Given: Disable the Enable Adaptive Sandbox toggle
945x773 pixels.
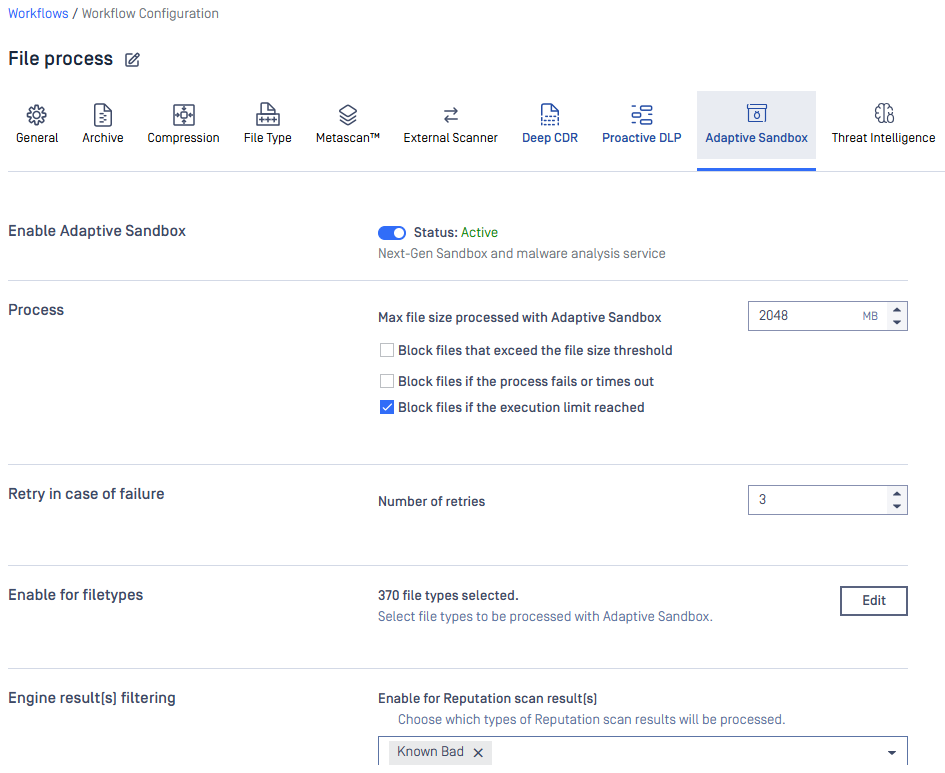Looking at the screenshot, I should coord(392,233).
